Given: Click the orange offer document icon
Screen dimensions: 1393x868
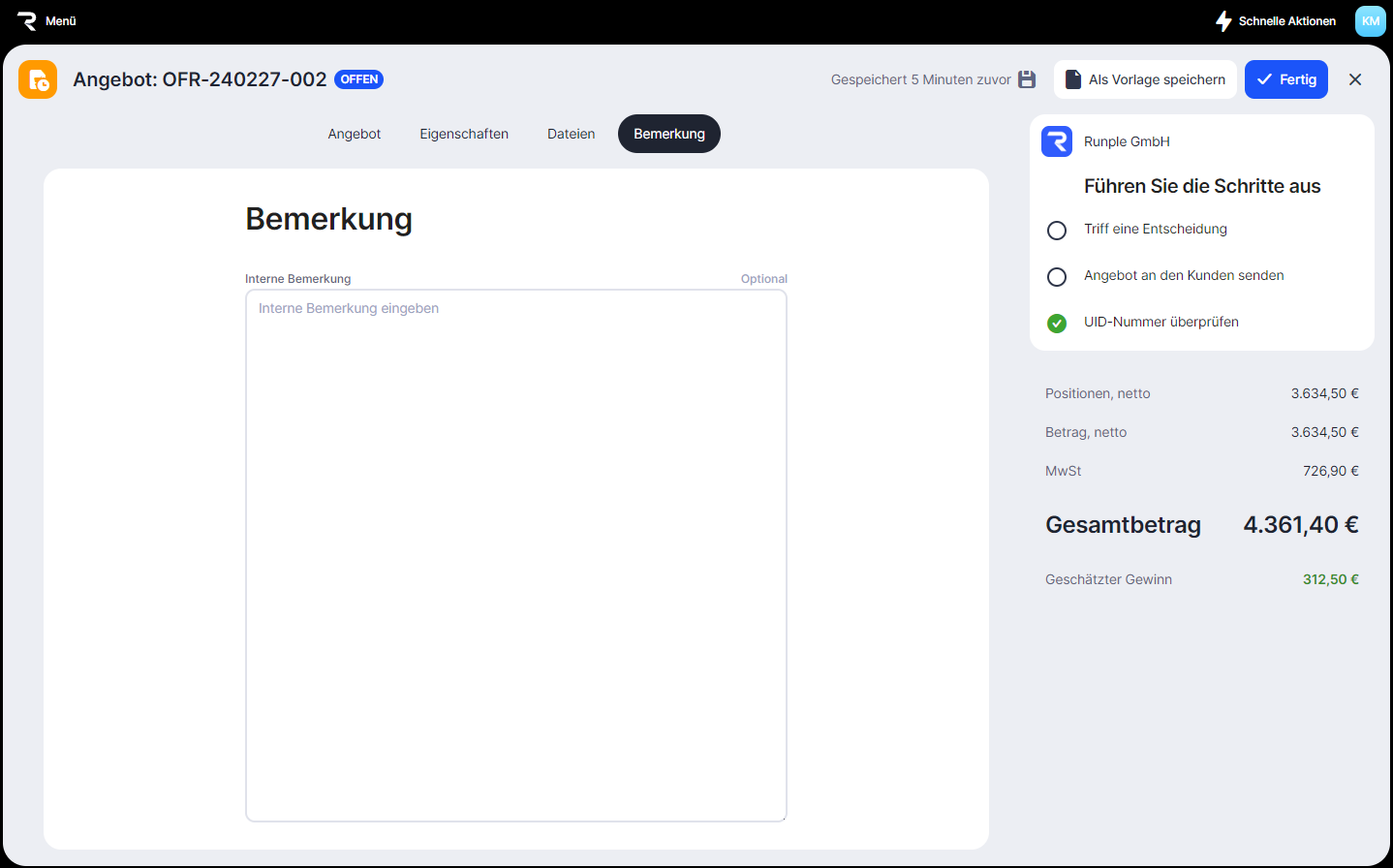Looking at the screenshot, I should pyautogui.click(x=38, y=79).
